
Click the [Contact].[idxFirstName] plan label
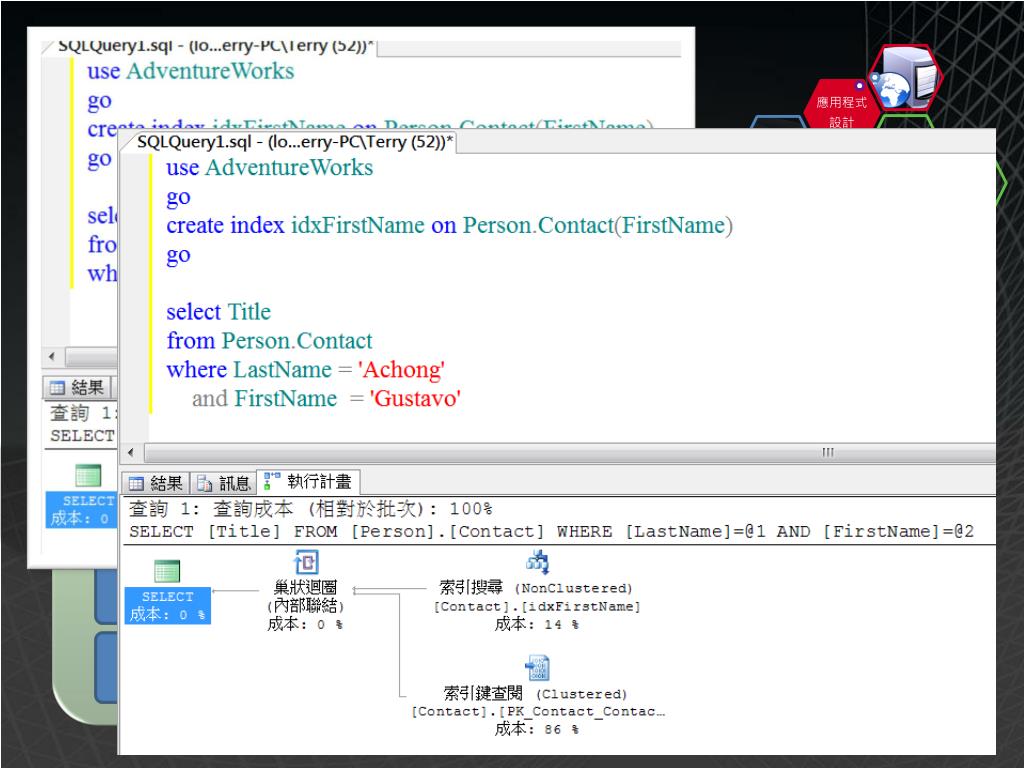537,607
